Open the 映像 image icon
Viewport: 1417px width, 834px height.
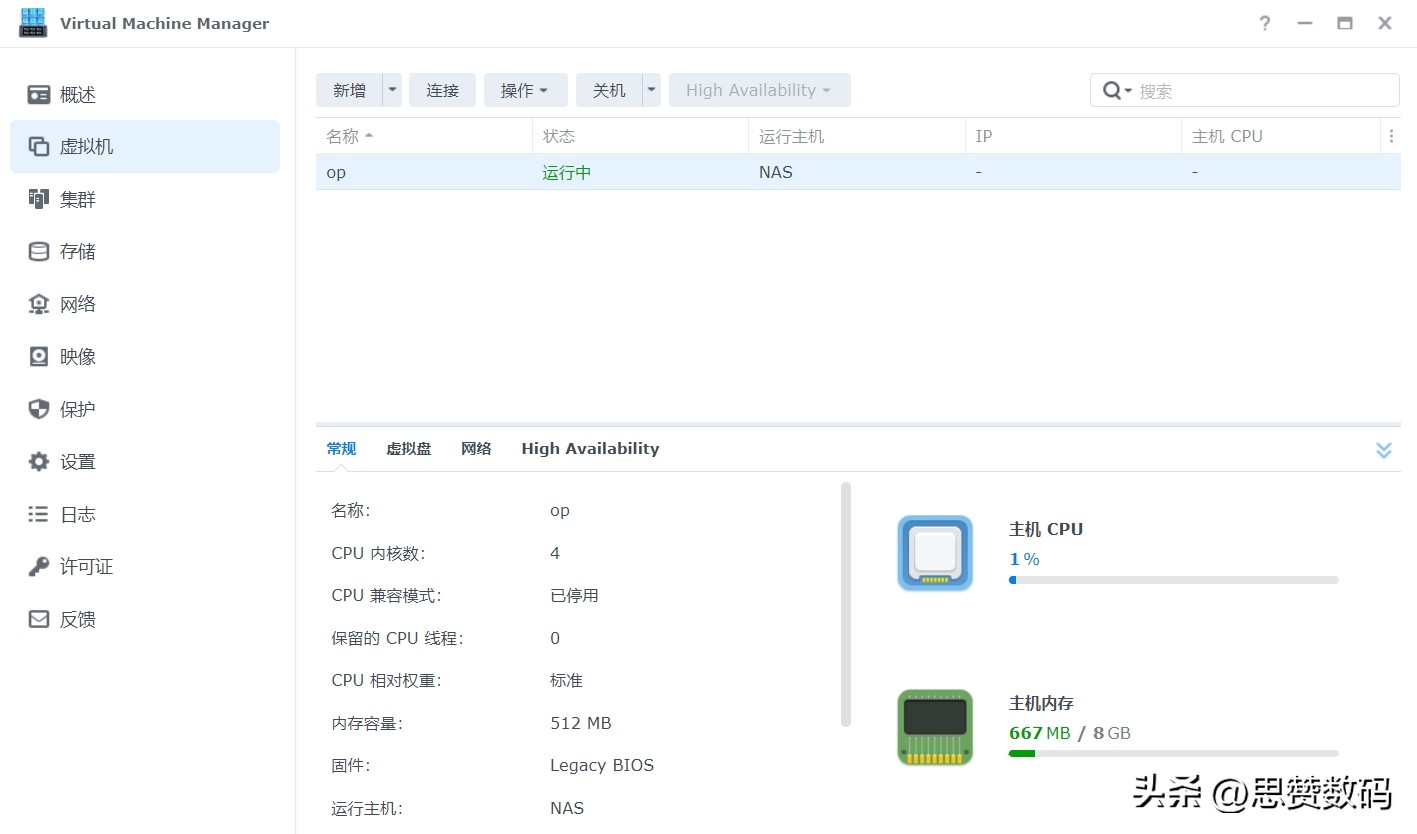[x=39, y=356]
